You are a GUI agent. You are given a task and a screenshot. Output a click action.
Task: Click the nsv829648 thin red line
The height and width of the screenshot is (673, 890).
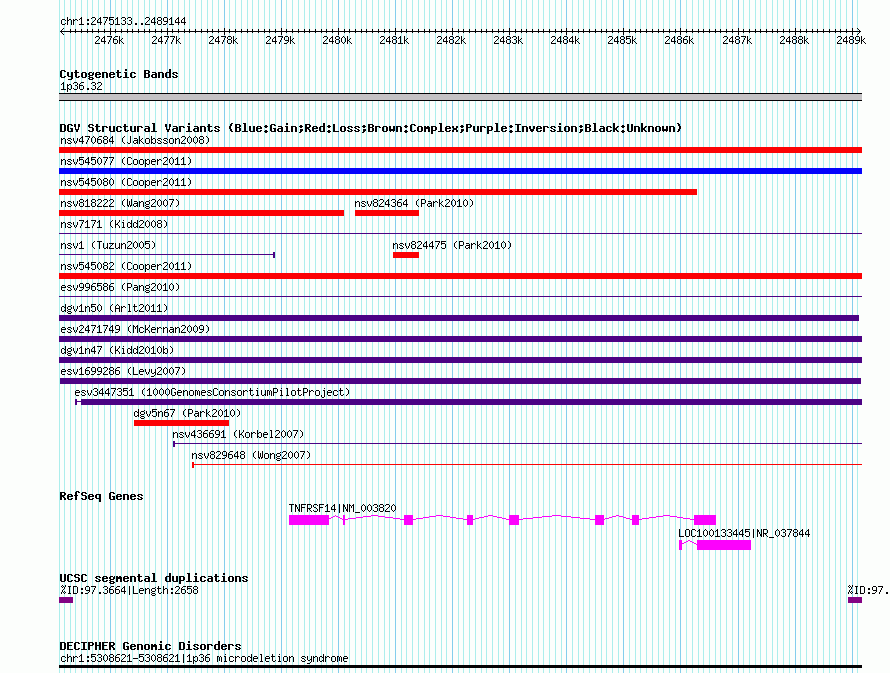tap(527, 465)
